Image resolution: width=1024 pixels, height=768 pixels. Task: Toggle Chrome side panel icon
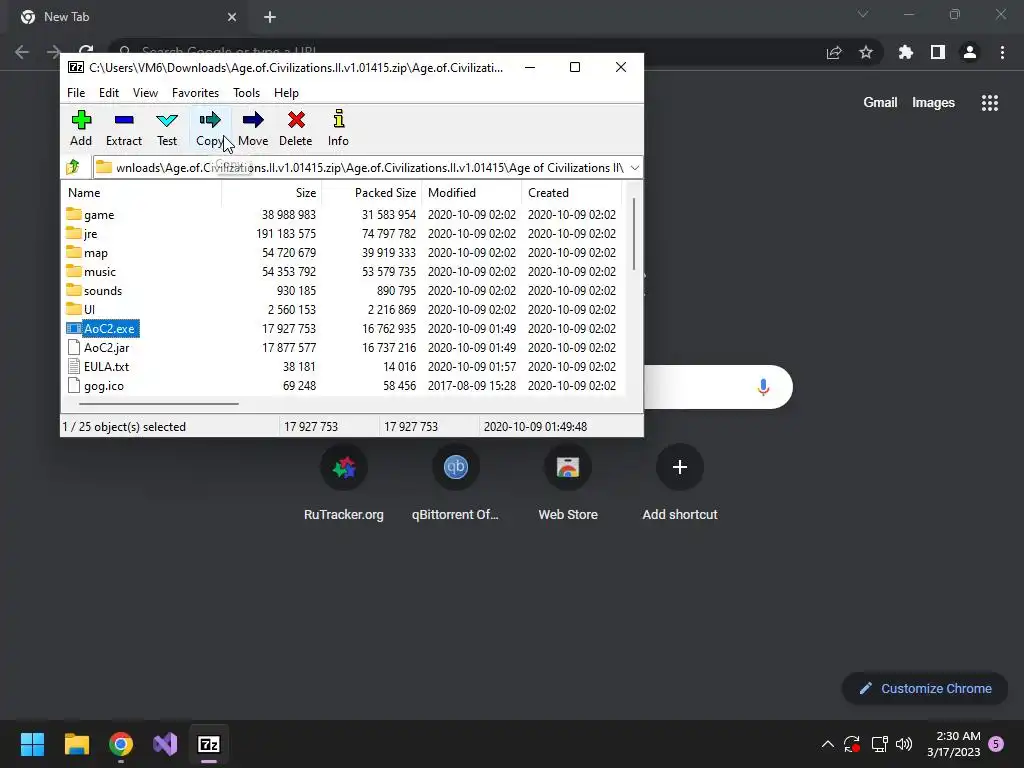click(x=938, y=52)
